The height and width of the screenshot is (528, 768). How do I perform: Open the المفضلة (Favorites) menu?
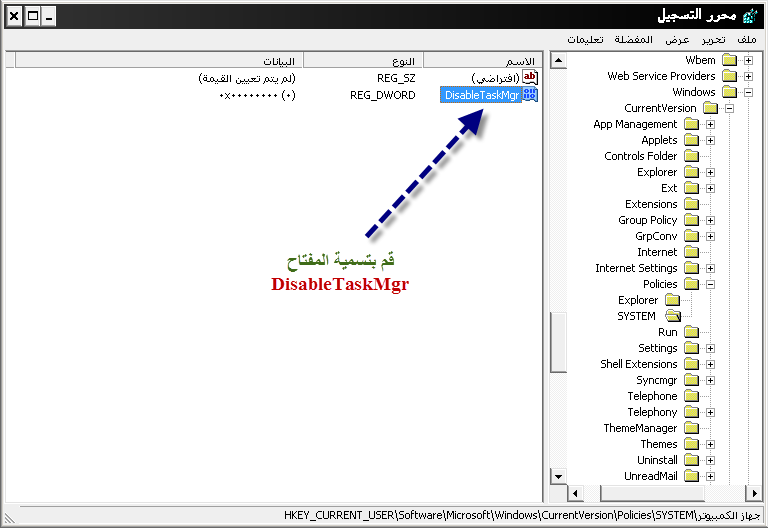tap(634, 40)
